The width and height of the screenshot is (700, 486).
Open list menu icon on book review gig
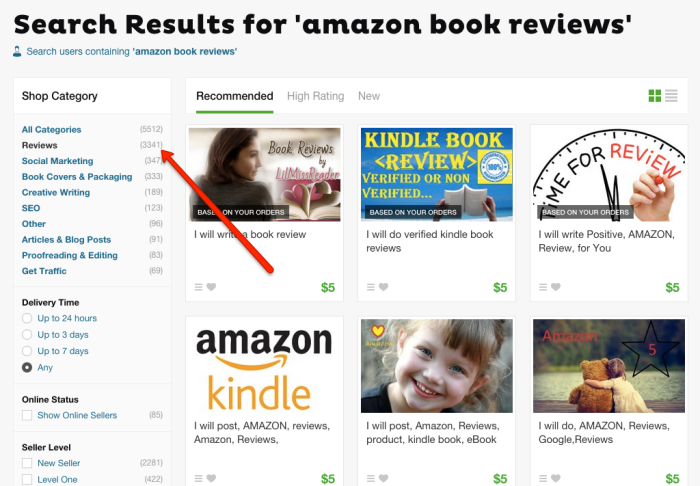(x=199, y=287)
